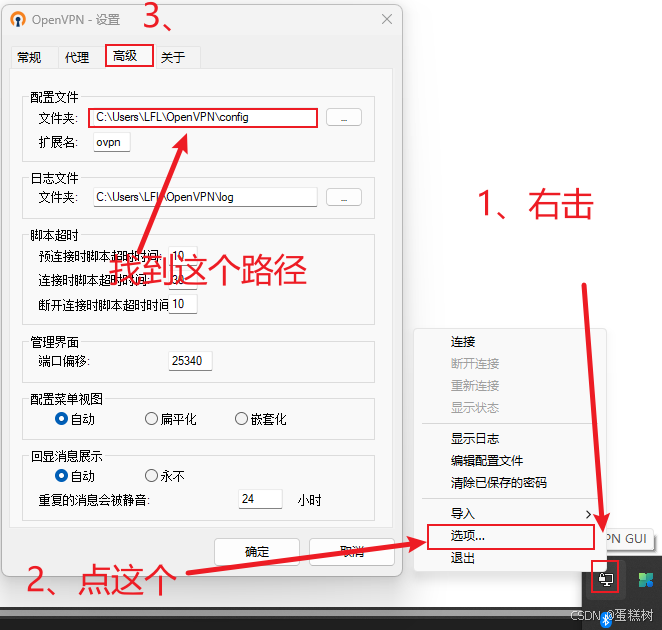662x630 pixels.
Task: Select 自动 under 配置菜单视图
Action: coord(74,419)
